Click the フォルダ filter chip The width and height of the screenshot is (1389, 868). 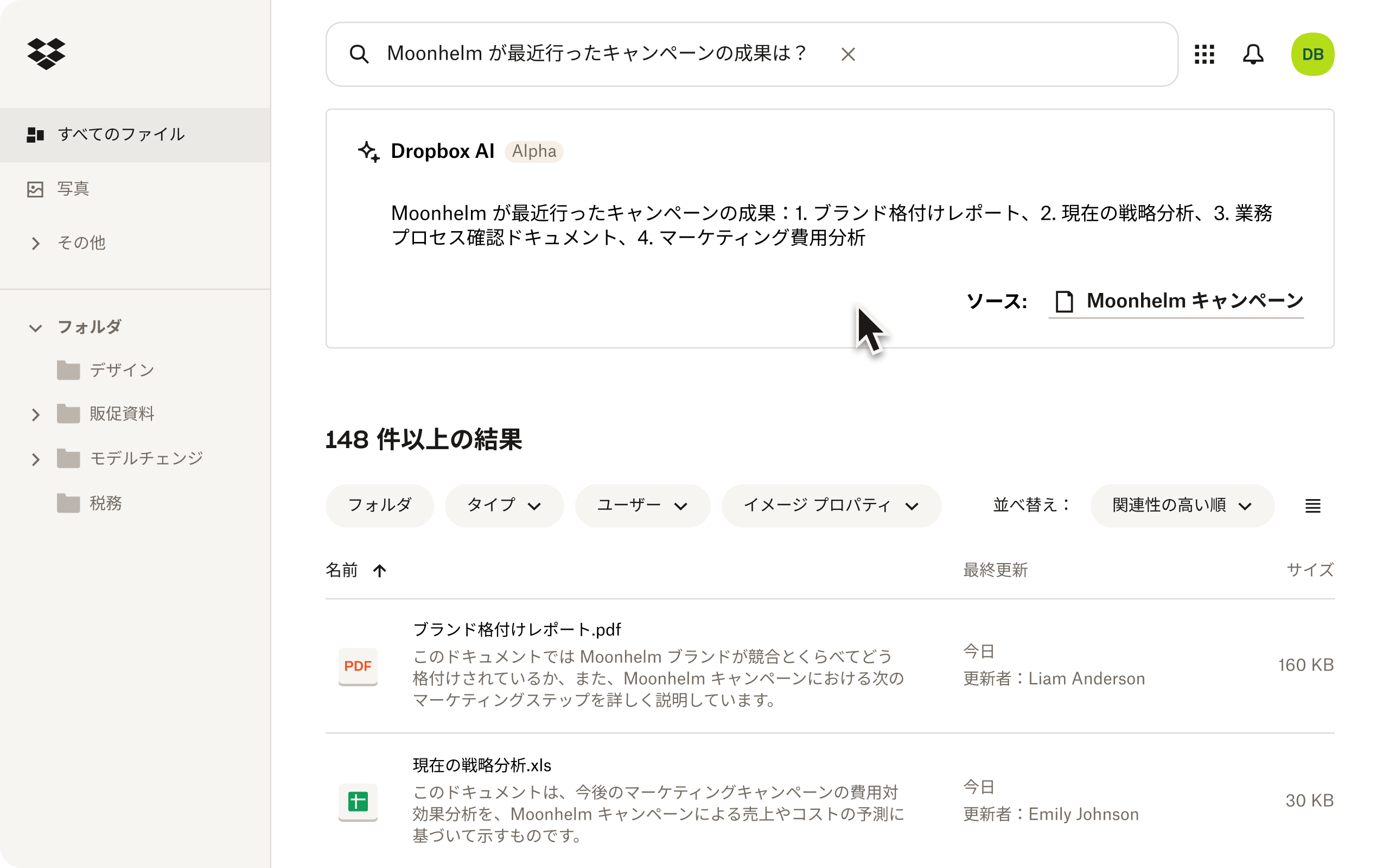[379, 506]
